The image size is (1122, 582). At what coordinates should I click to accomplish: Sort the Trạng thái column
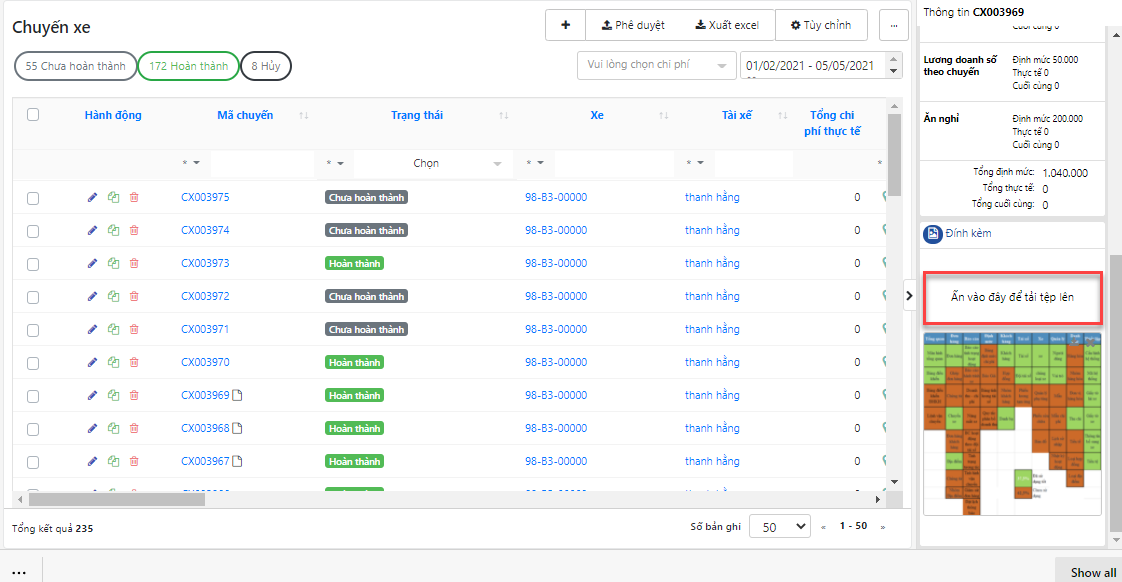(504, 116)
